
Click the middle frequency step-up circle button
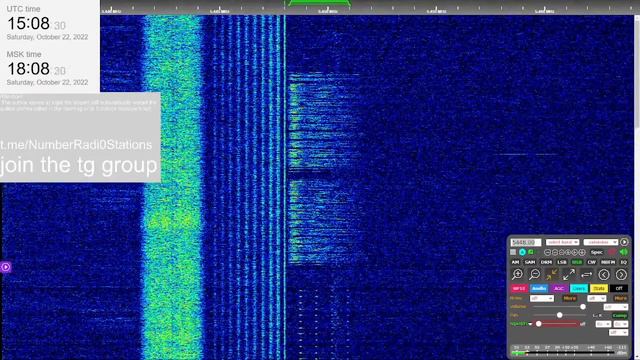click(575, 252)
